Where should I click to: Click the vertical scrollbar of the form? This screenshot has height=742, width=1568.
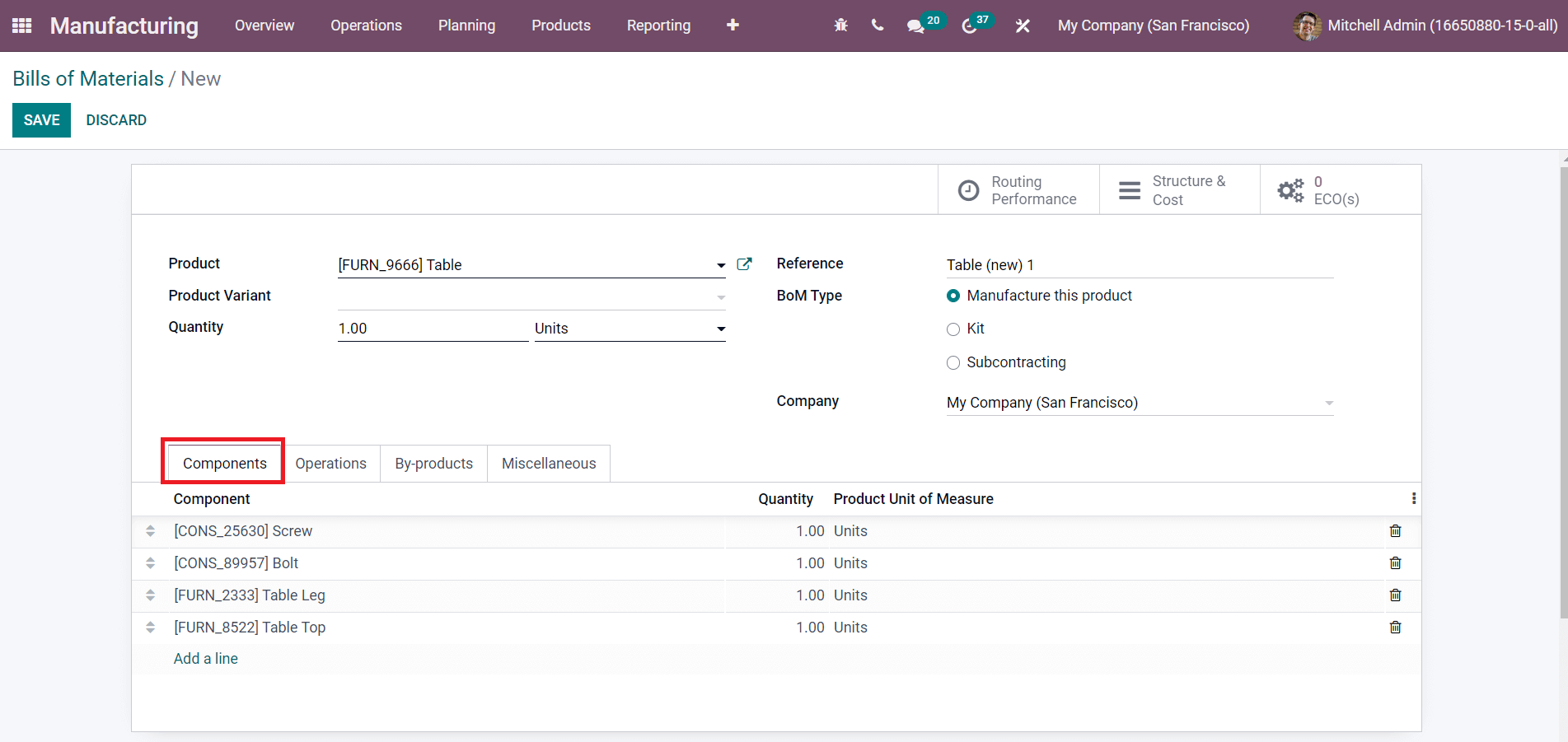tap(1563, 393)
